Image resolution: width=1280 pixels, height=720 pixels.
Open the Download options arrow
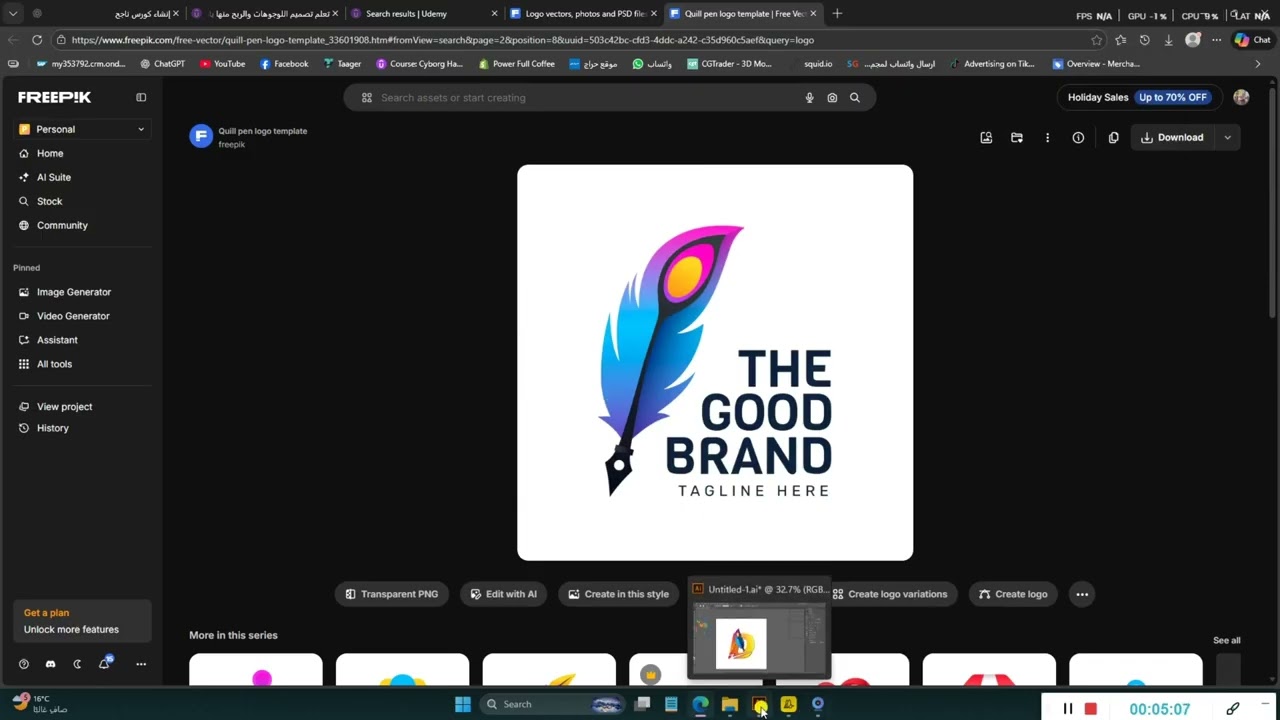(1227, 138)
